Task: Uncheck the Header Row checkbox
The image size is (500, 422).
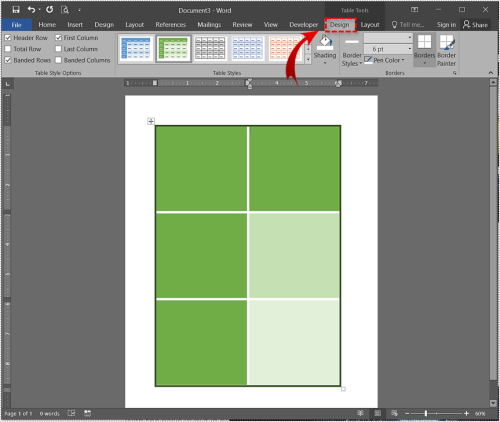Action: [x=8, y=38]
